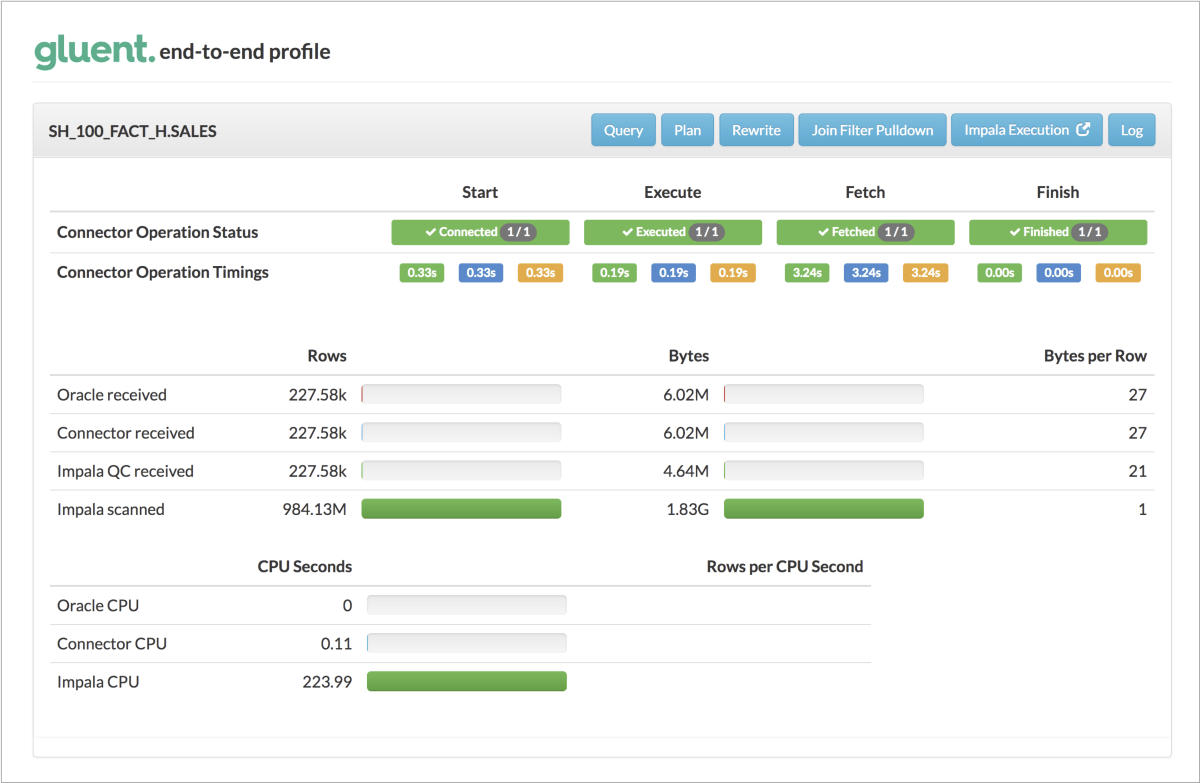This screenshot has height=783, width=1200.
Task: Click the Rewrite button
Action: (756, 130)
